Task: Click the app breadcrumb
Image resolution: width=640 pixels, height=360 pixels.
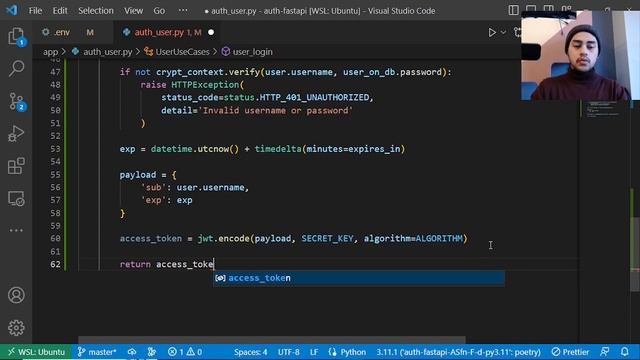Action: pos(51,52)
